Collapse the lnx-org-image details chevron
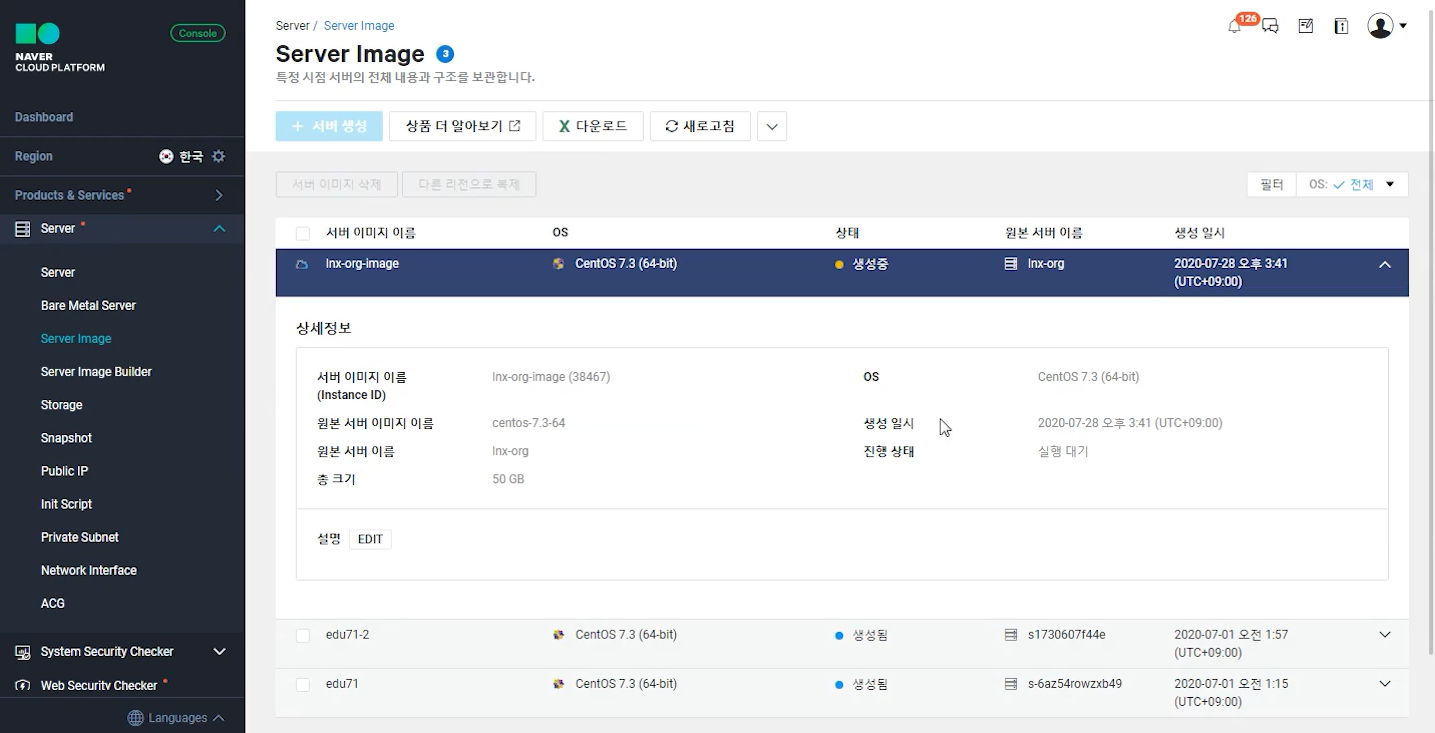1435x733 pixels. (1385, 264)
